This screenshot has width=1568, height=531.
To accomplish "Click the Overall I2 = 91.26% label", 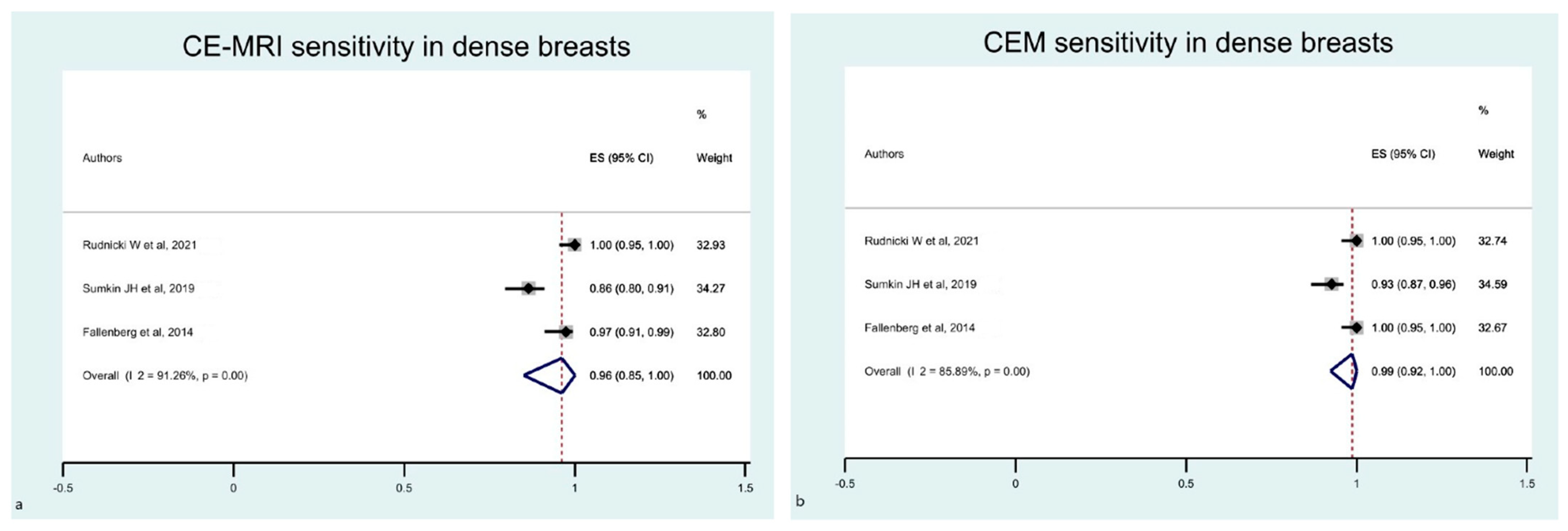I will [x=165, y=376].
